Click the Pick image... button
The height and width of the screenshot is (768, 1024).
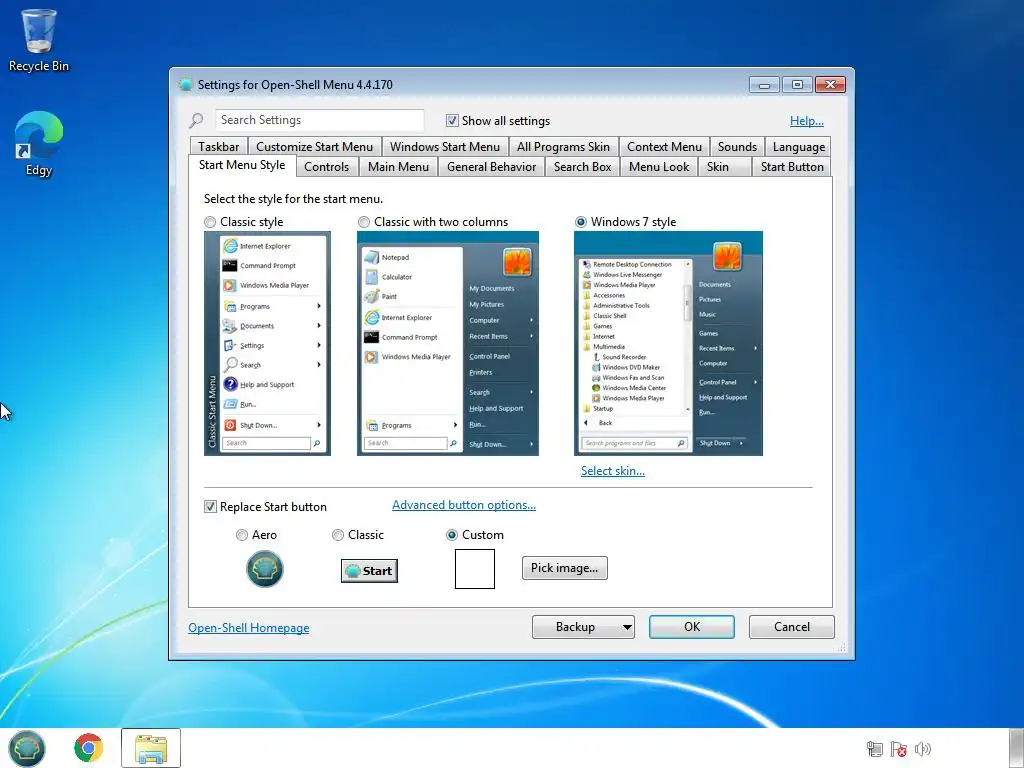pyautogui.click(x=564, y=568)
